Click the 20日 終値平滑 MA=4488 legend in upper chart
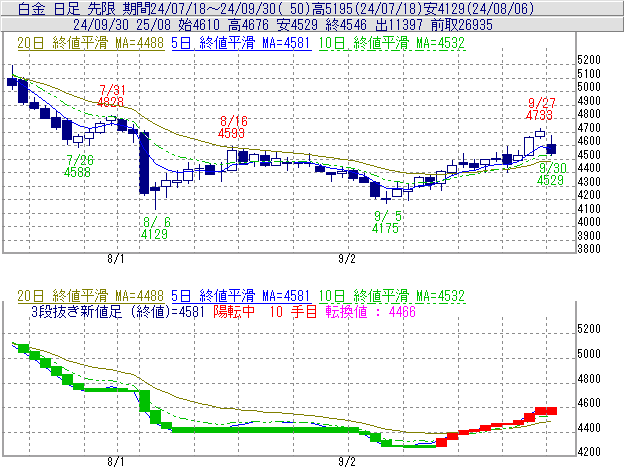Viewport: 624px width, 475px height. (91, 43)
